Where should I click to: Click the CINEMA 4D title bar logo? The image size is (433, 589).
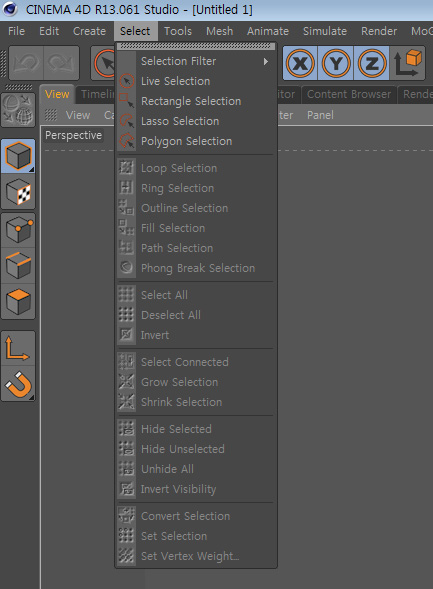pyautogui.click(x=9, y=9)
